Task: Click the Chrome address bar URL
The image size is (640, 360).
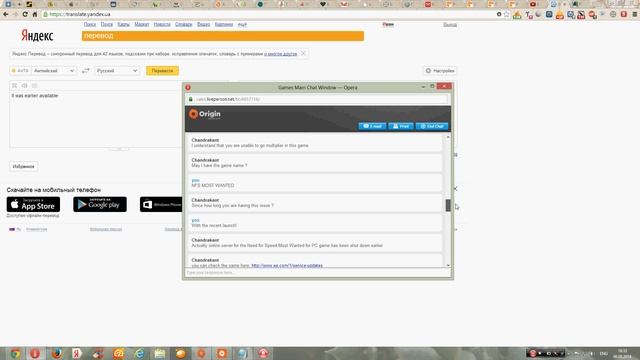Action: pos(80,14)
